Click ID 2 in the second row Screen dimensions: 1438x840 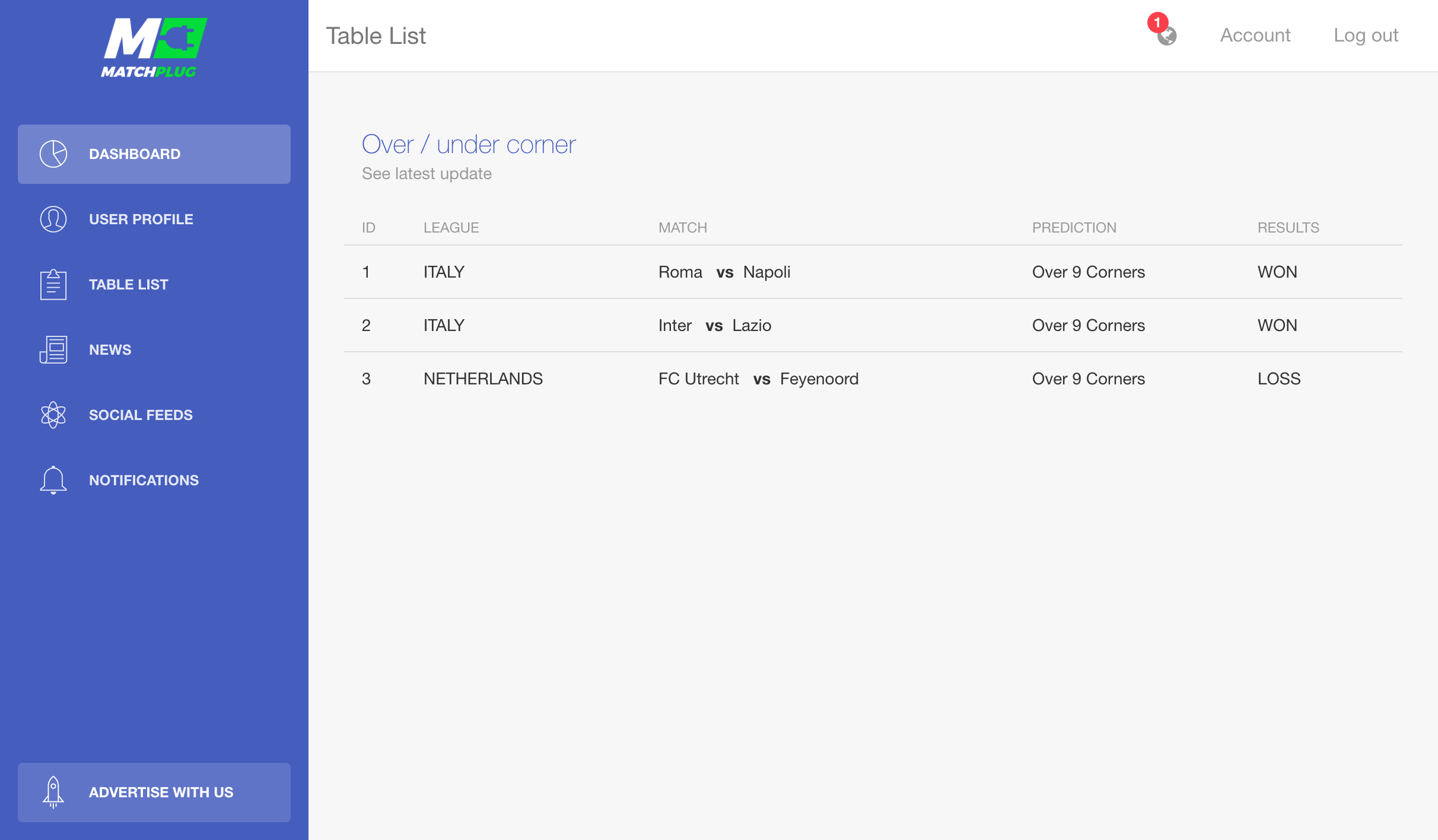tap(366, 326)
